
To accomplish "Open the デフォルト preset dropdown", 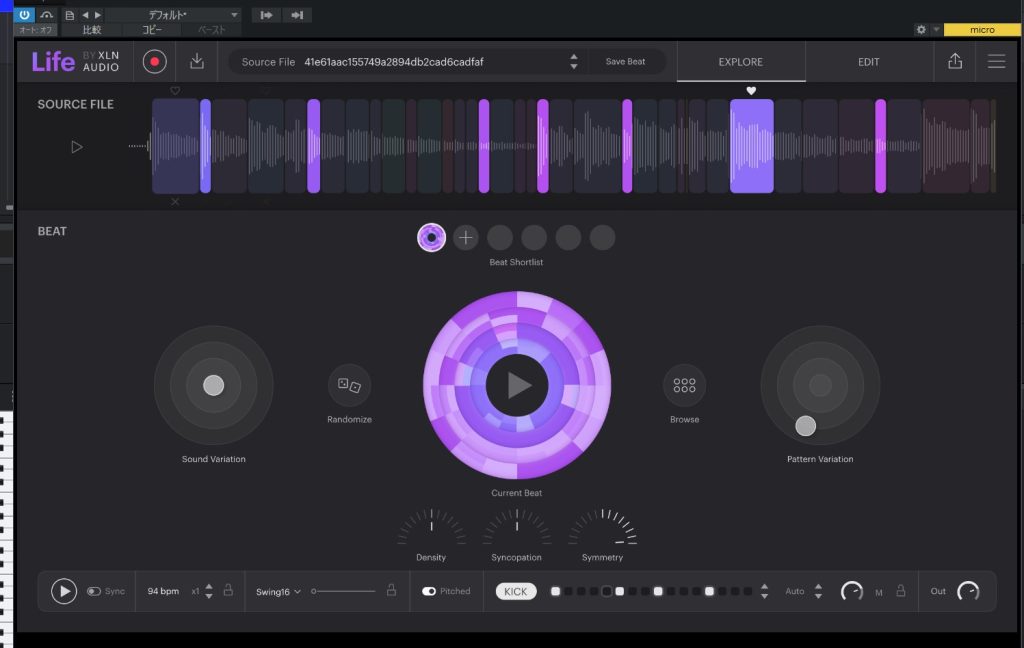I will tap(174, 15).
